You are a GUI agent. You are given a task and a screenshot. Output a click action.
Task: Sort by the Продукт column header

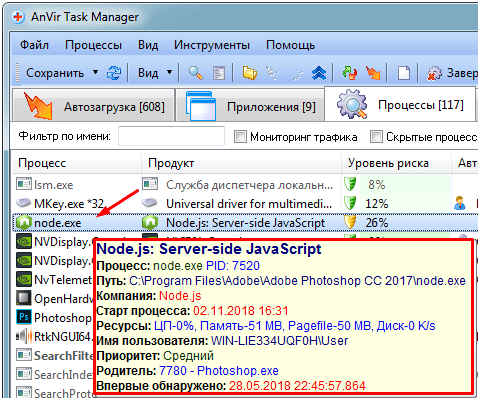click(242, 163)
